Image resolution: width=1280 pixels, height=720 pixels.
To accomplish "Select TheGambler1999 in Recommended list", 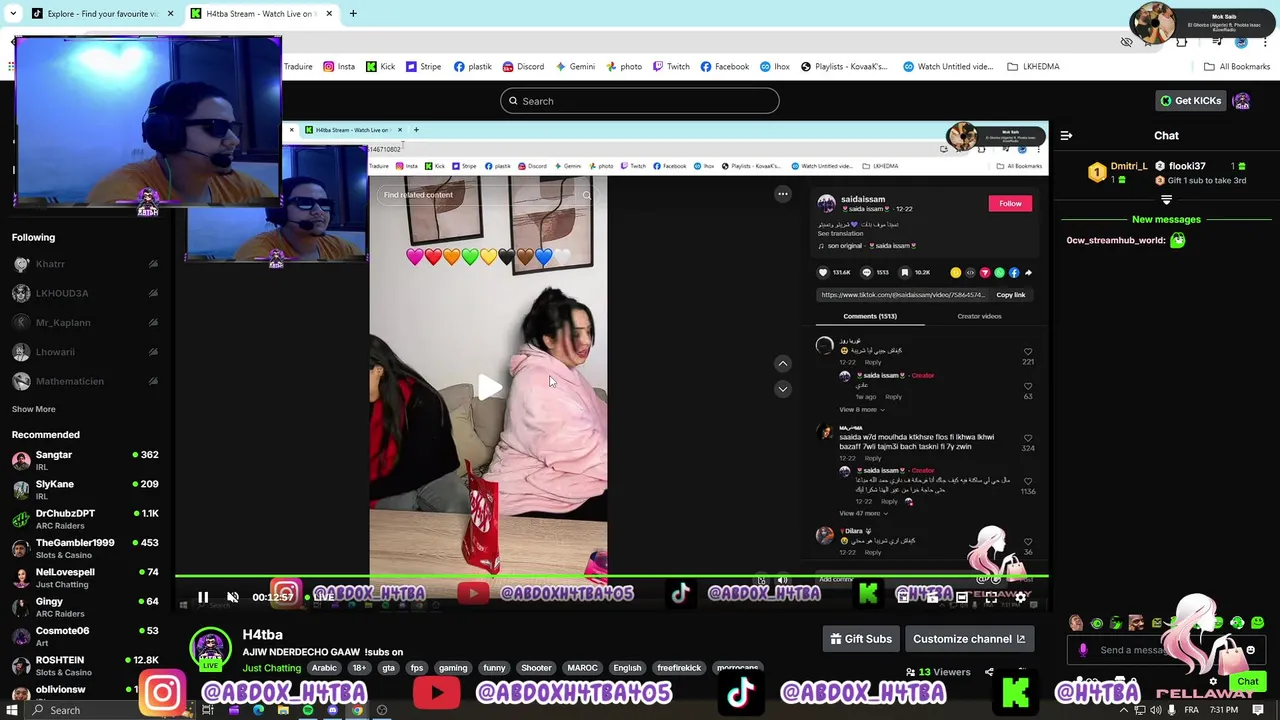I will 87,548.
